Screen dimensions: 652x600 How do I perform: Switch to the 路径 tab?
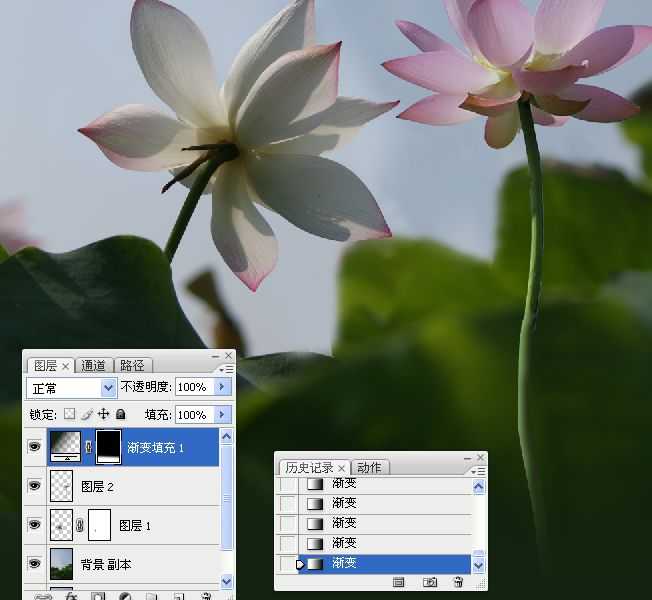point(132,365)
